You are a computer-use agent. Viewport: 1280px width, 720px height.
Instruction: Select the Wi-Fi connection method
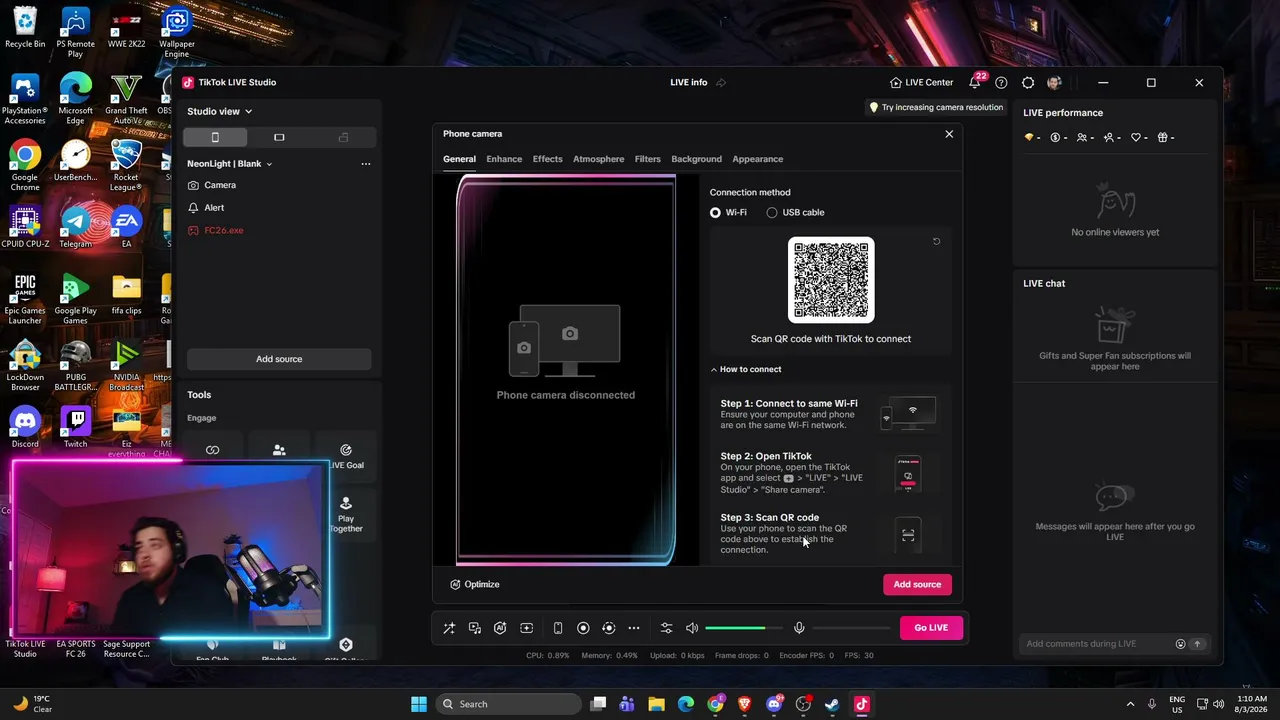[715, 213]
